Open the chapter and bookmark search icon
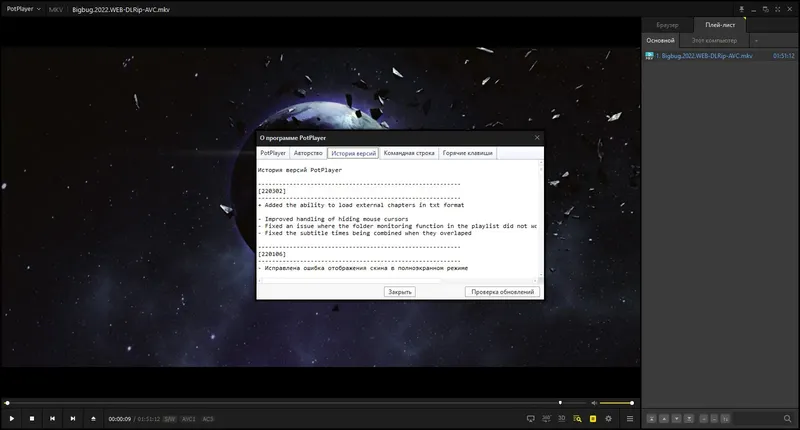800x430 pixels. pos(577,419)
